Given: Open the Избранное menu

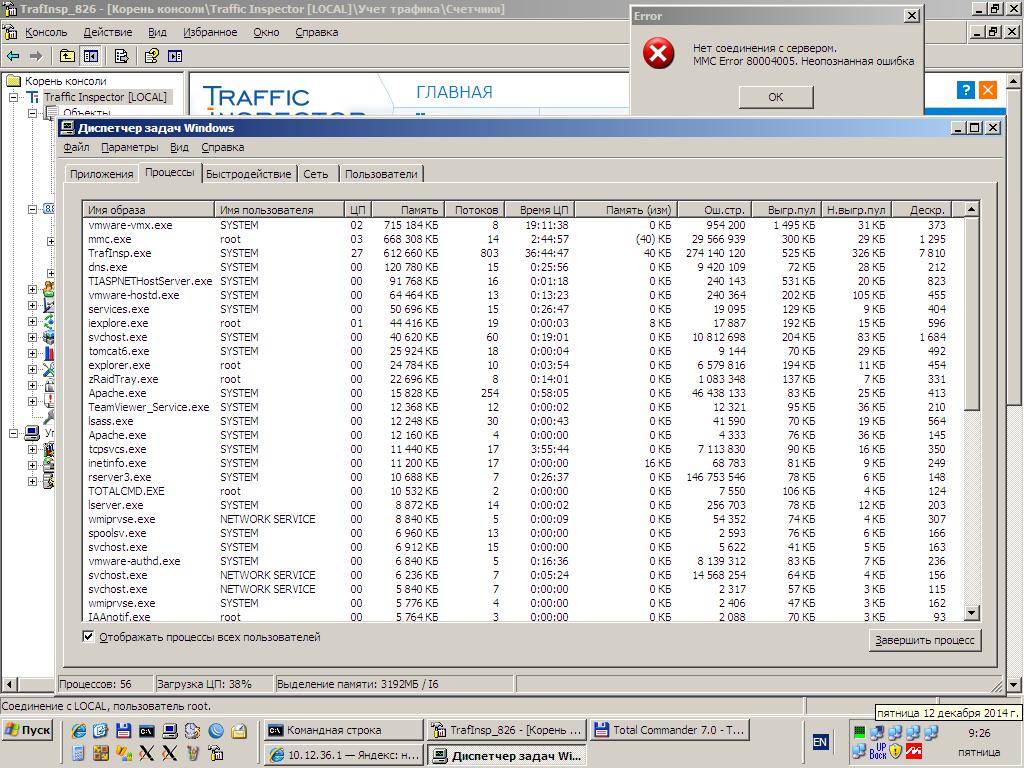Looking at the screenshot, I should click(x=210, y=32).
